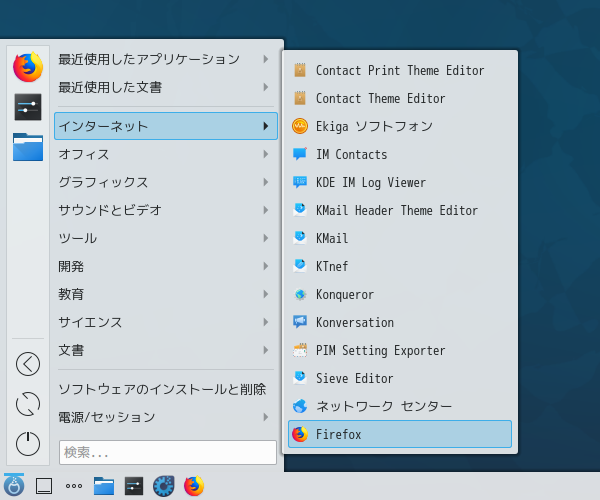This screenshot has height=500, width=600.
Task: Open the オフィス menu category
Action: 166,154
